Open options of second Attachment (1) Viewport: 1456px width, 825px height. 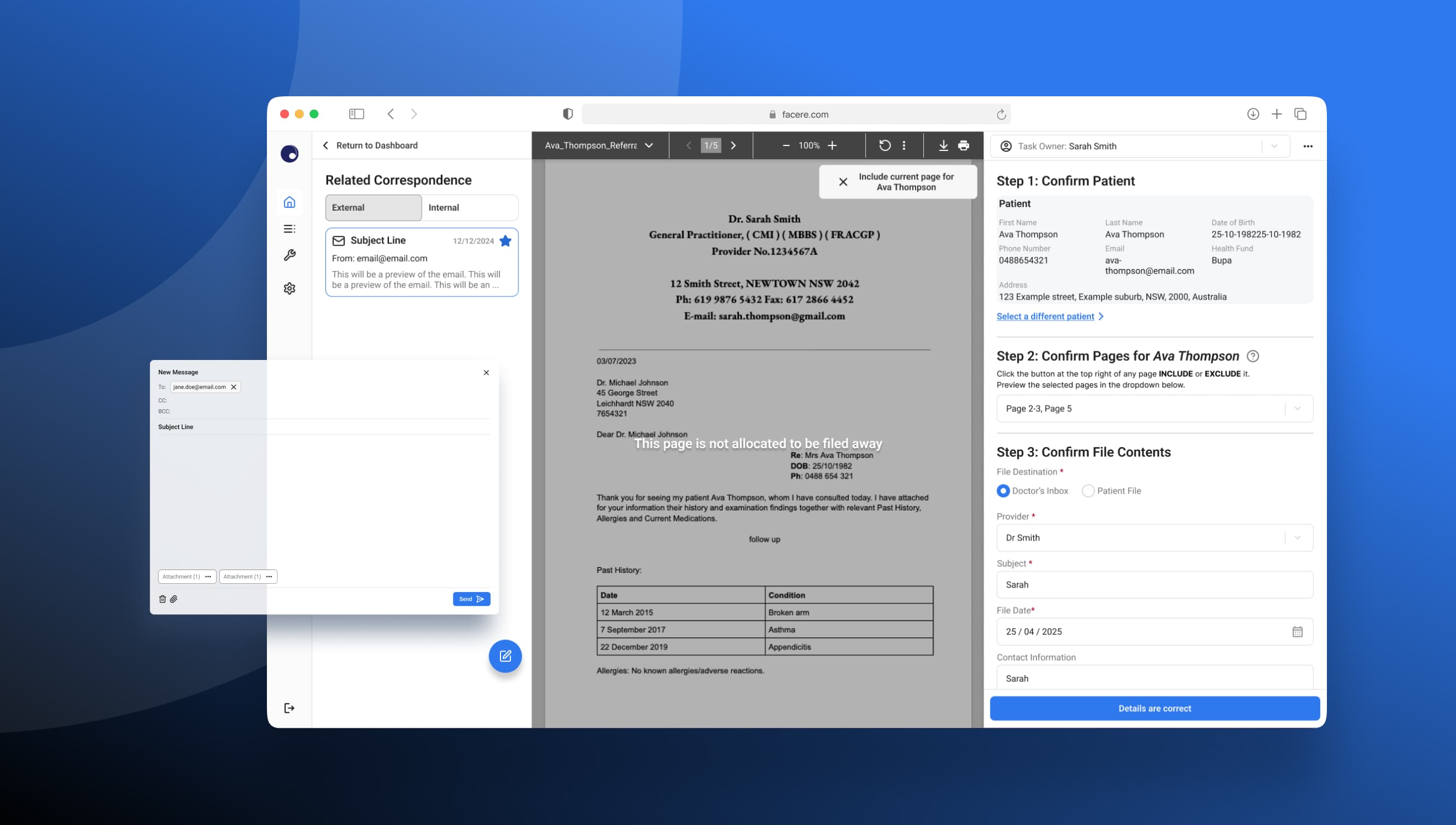(x=269, y=577)
